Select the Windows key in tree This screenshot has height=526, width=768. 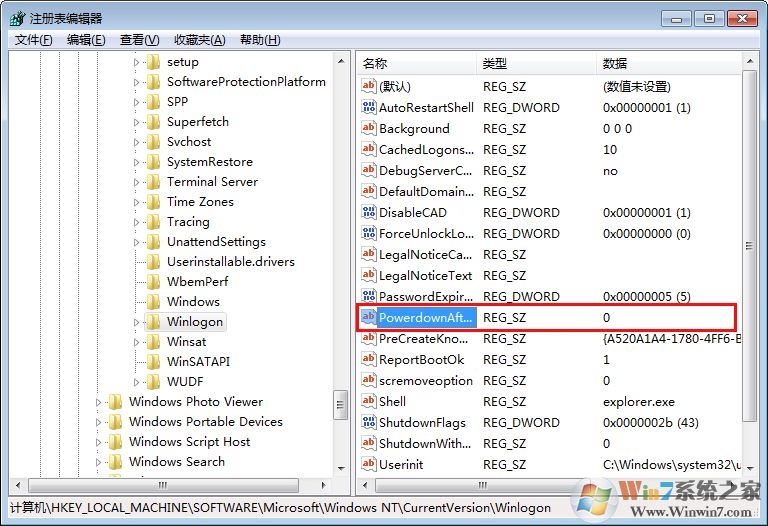[193, 302]
